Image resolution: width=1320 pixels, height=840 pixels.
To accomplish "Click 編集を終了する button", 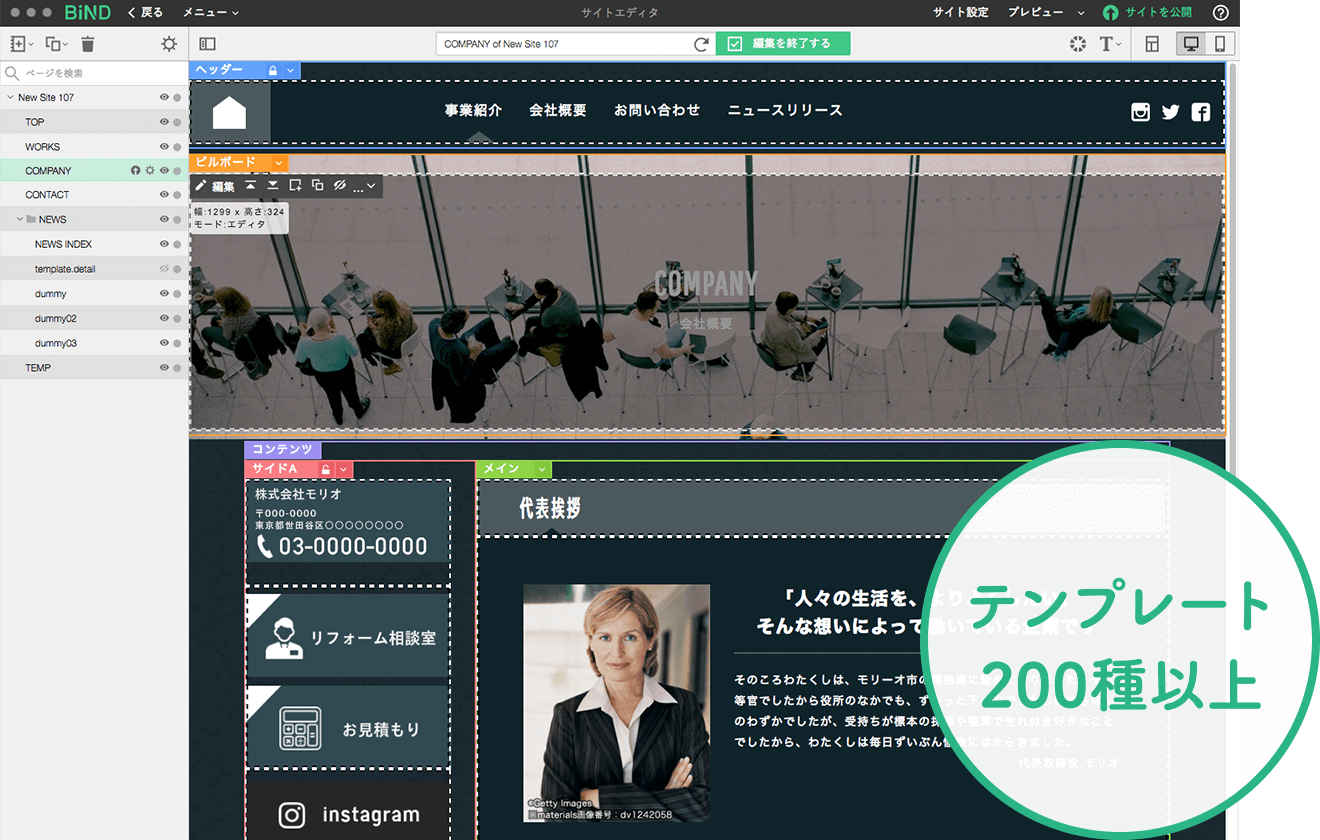I will click(783, 44).
